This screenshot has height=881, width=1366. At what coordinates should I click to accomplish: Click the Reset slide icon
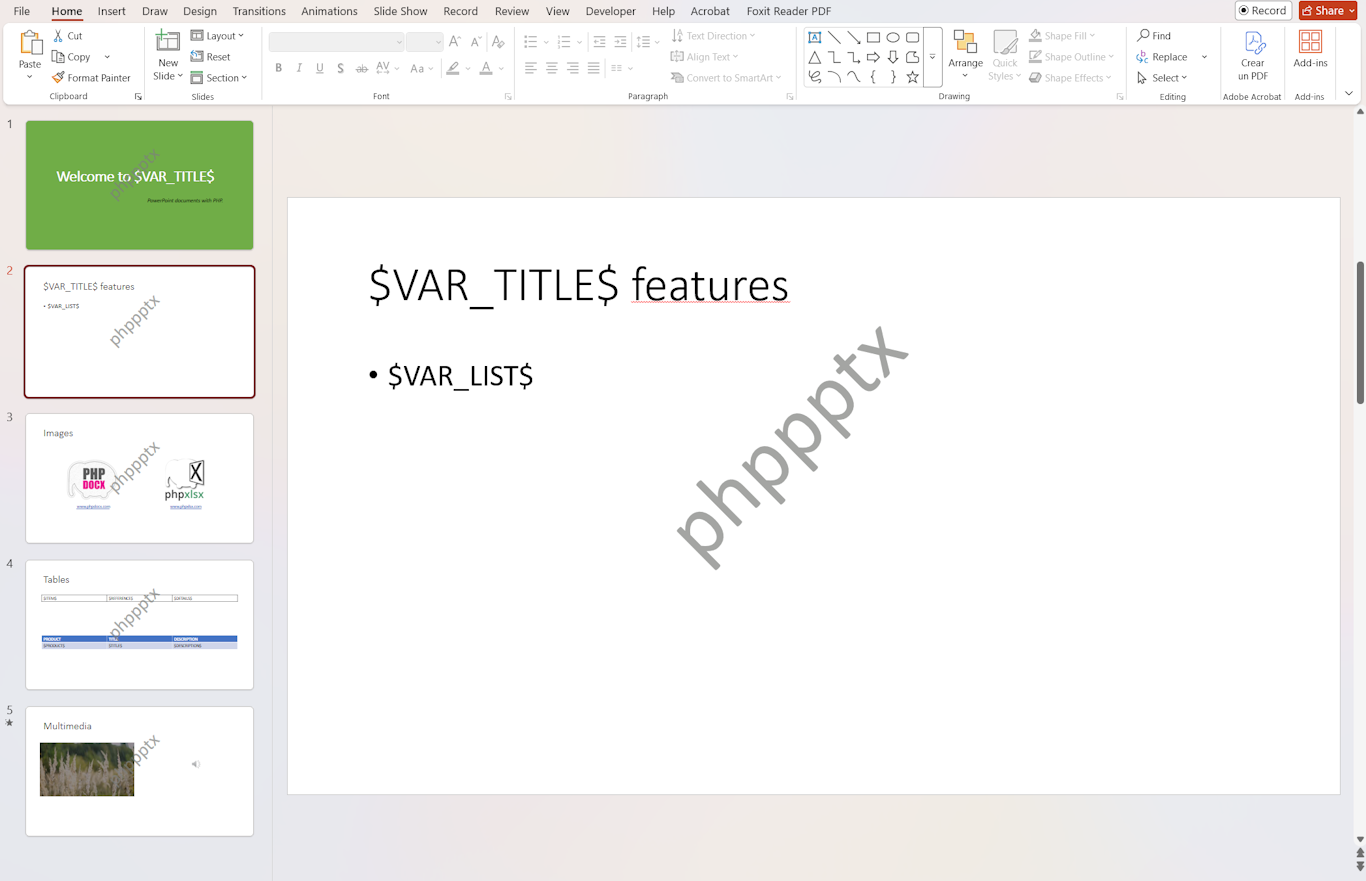197,57
